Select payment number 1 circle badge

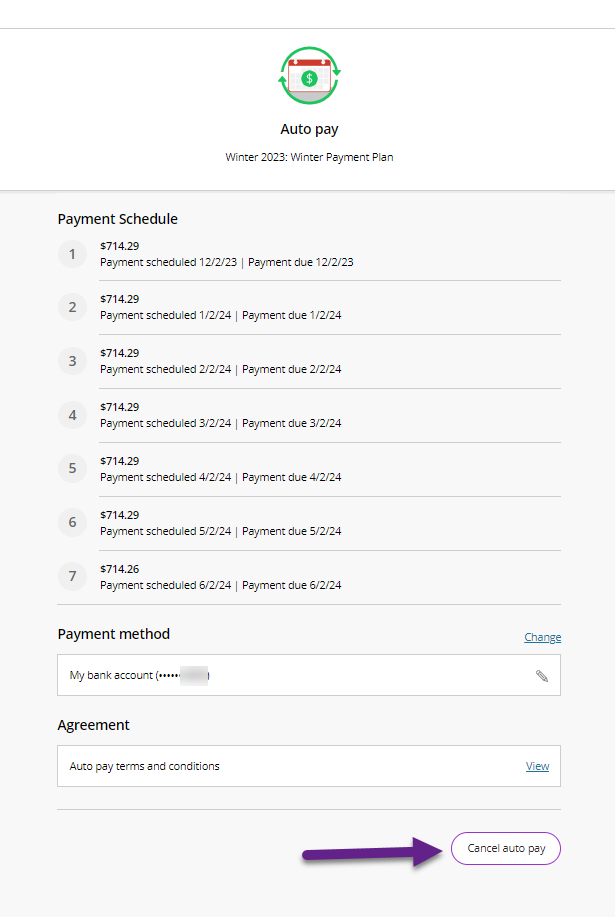pyautogui.click(x=72, y=254)
